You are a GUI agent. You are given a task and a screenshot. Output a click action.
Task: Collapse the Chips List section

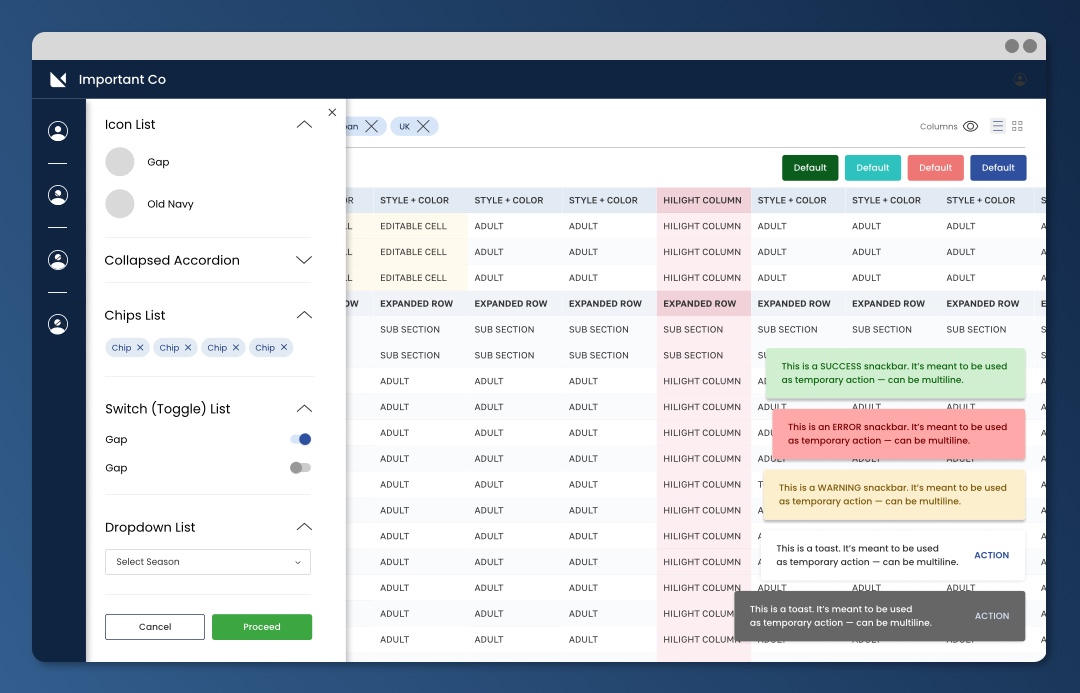[304, 316]
